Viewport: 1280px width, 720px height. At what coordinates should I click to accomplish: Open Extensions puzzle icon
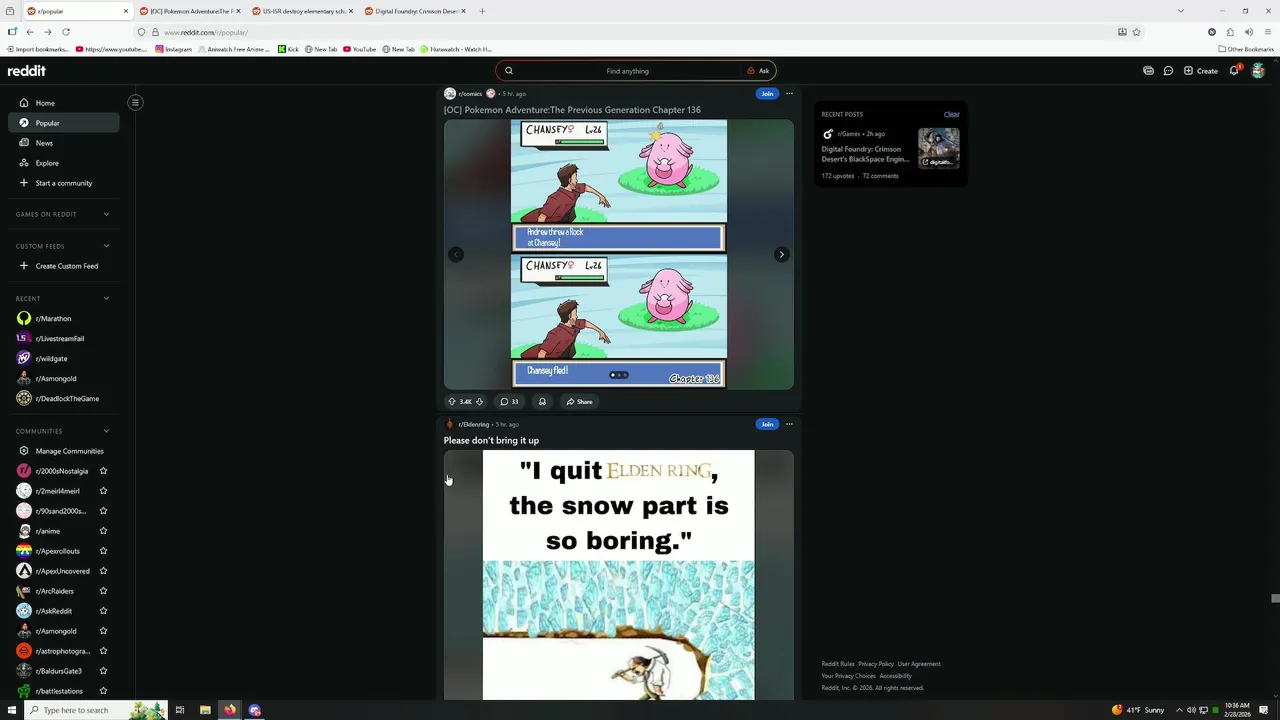1230,32
